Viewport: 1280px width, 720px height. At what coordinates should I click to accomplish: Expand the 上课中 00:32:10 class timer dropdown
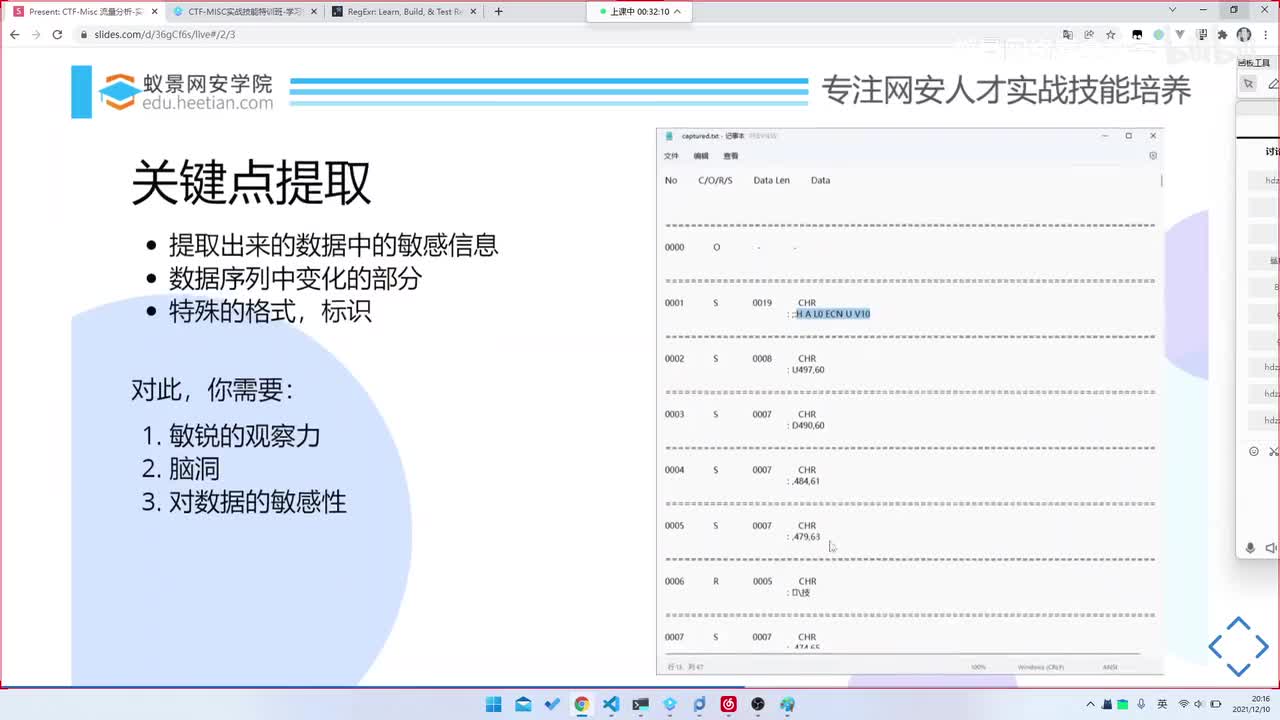click(x=677, y=11)
